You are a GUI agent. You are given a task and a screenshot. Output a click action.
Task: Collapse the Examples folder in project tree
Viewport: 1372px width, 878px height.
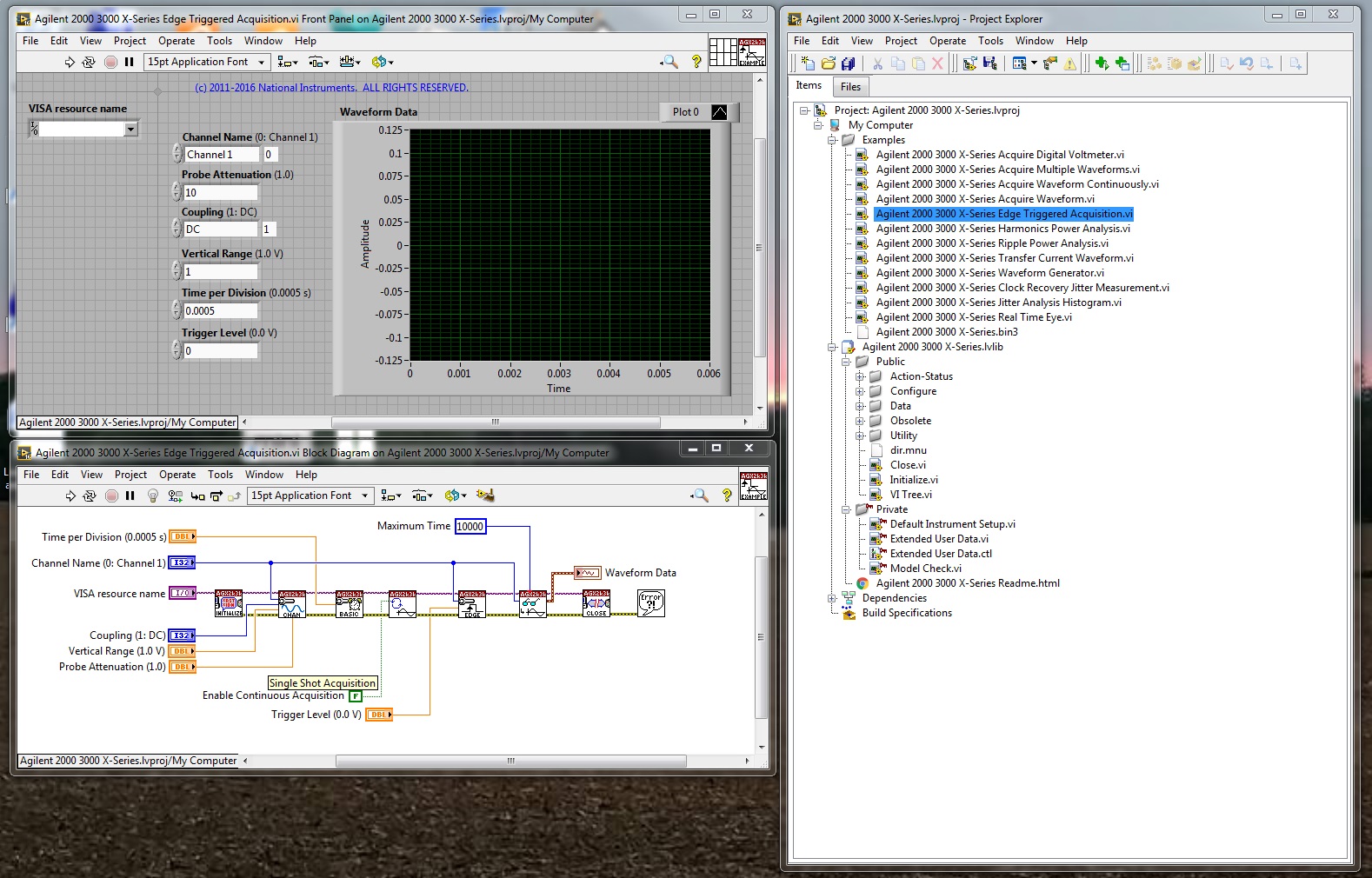coord(832,140)
